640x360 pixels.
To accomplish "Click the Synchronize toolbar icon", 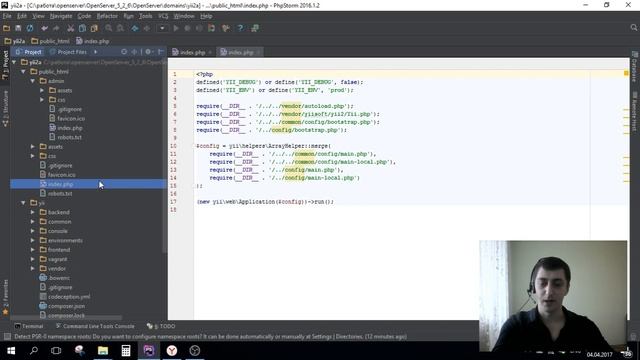I will [30, 28].
